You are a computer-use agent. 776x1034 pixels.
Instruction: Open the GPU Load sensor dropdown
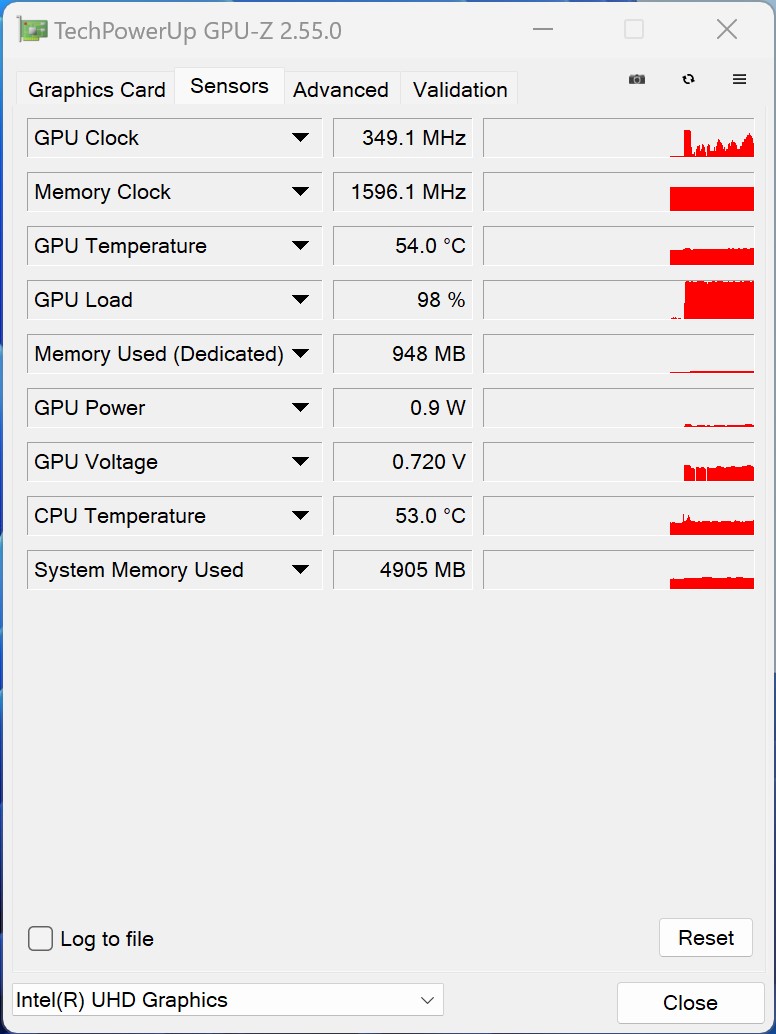pos(300,300)
